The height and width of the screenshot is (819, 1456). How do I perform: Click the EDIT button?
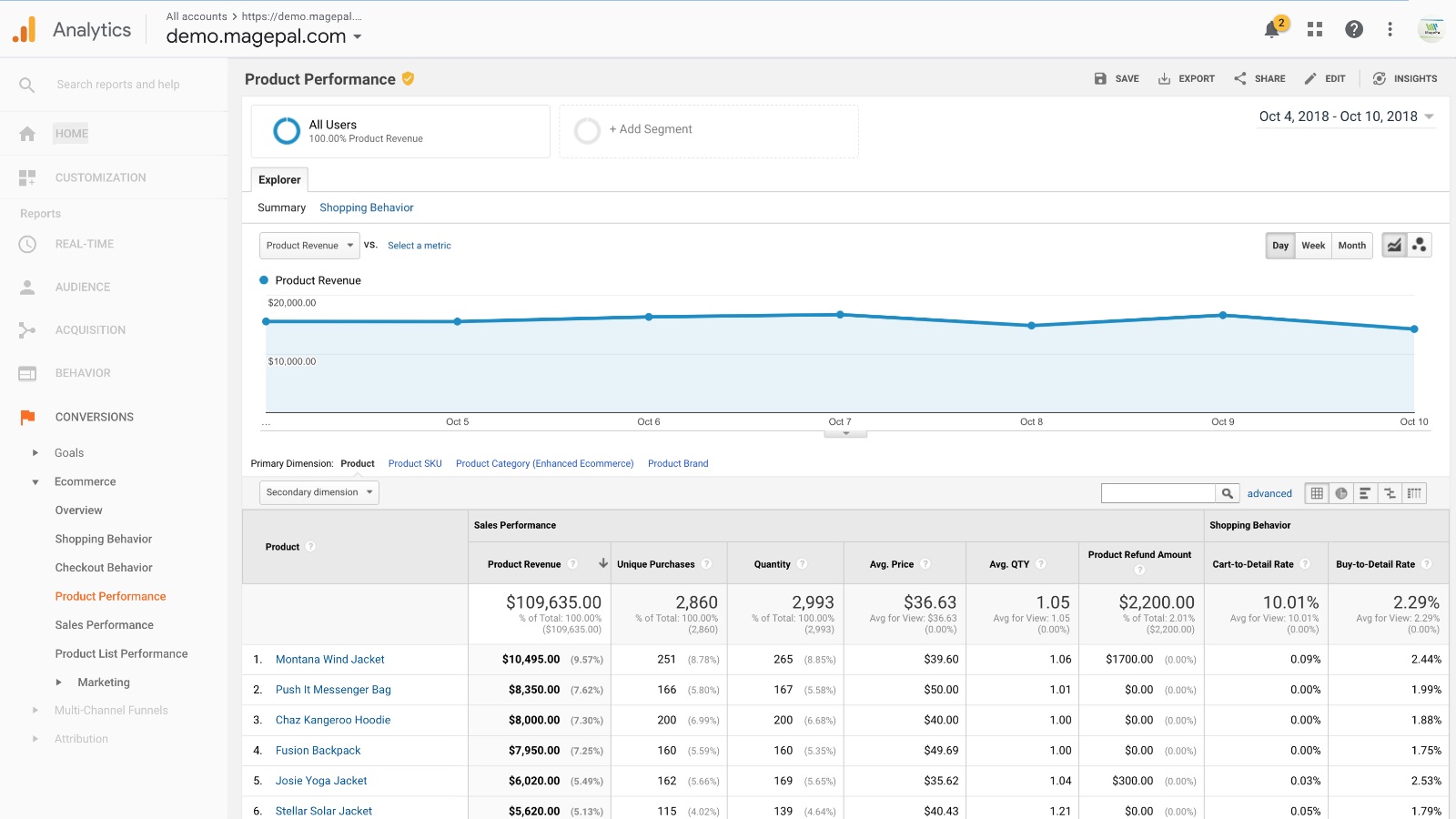pos(1325,79)
